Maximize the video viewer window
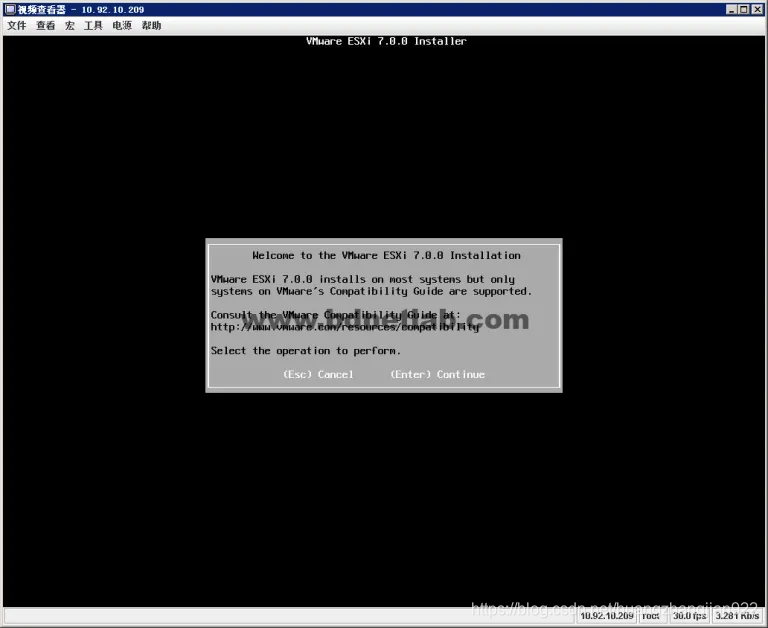Screen dimensions: 768x628 (744, 9)
